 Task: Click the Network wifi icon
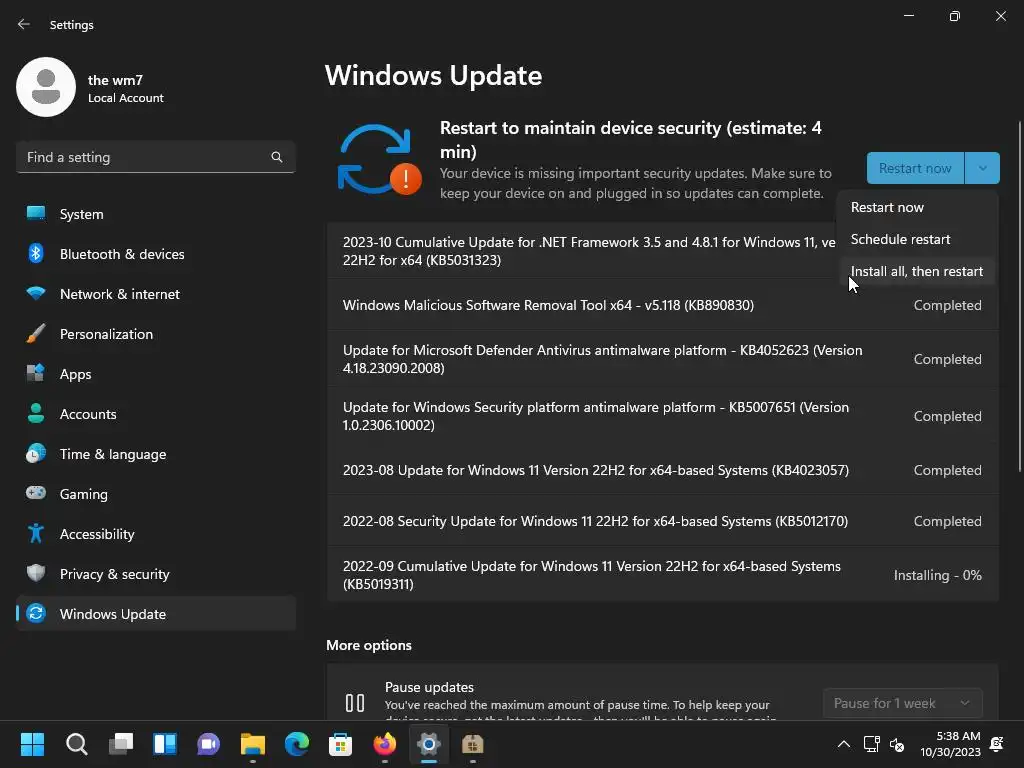point(36,293)
